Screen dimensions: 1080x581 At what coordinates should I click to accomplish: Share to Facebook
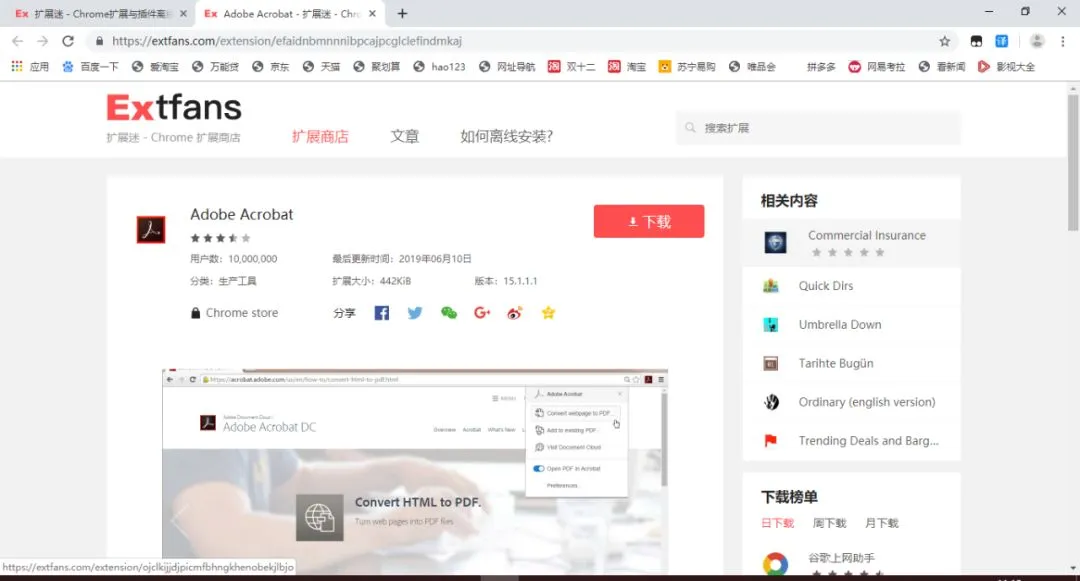pyautogui.click(x=382, y=313)
